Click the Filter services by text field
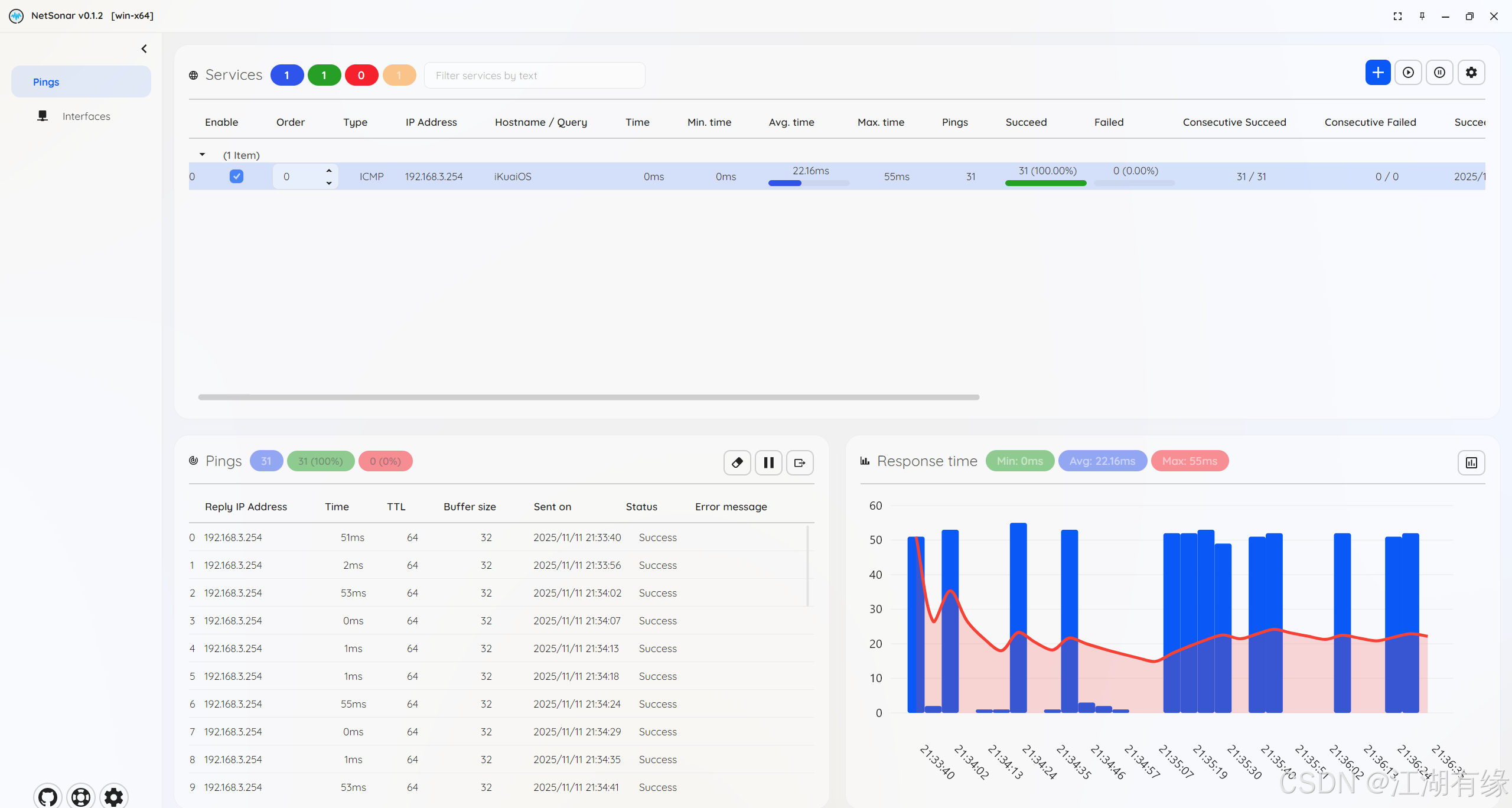The width and height of the screenshot is (1512, 808). tap(534, 76)
